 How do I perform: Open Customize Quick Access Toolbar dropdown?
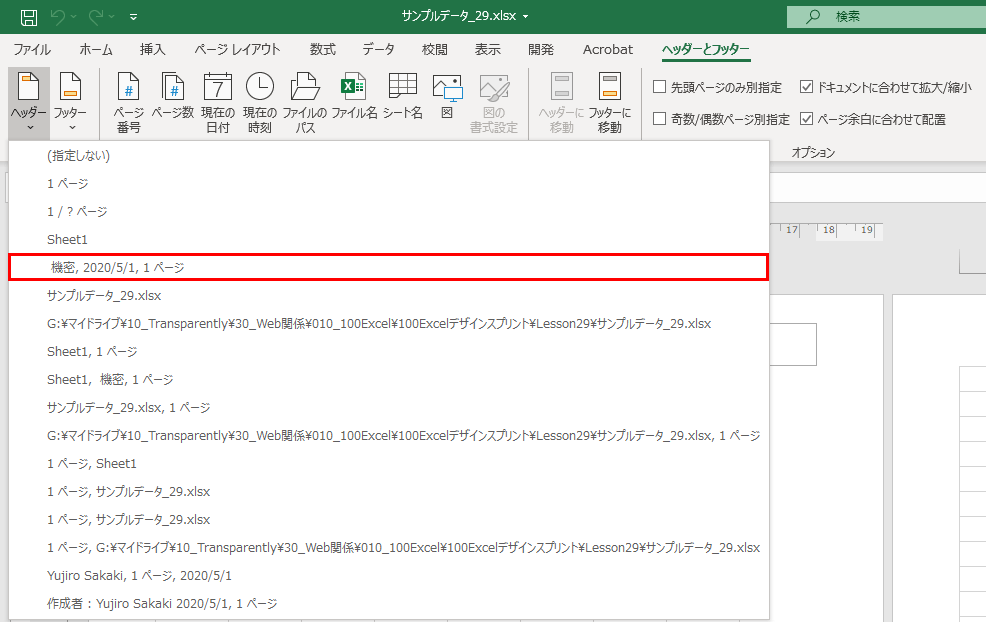[x=133, y=17]
